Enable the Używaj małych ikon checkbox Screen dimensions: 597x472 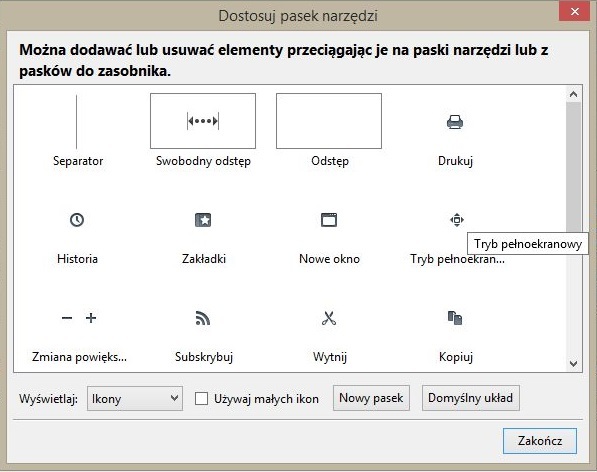(x=201, y=399)
